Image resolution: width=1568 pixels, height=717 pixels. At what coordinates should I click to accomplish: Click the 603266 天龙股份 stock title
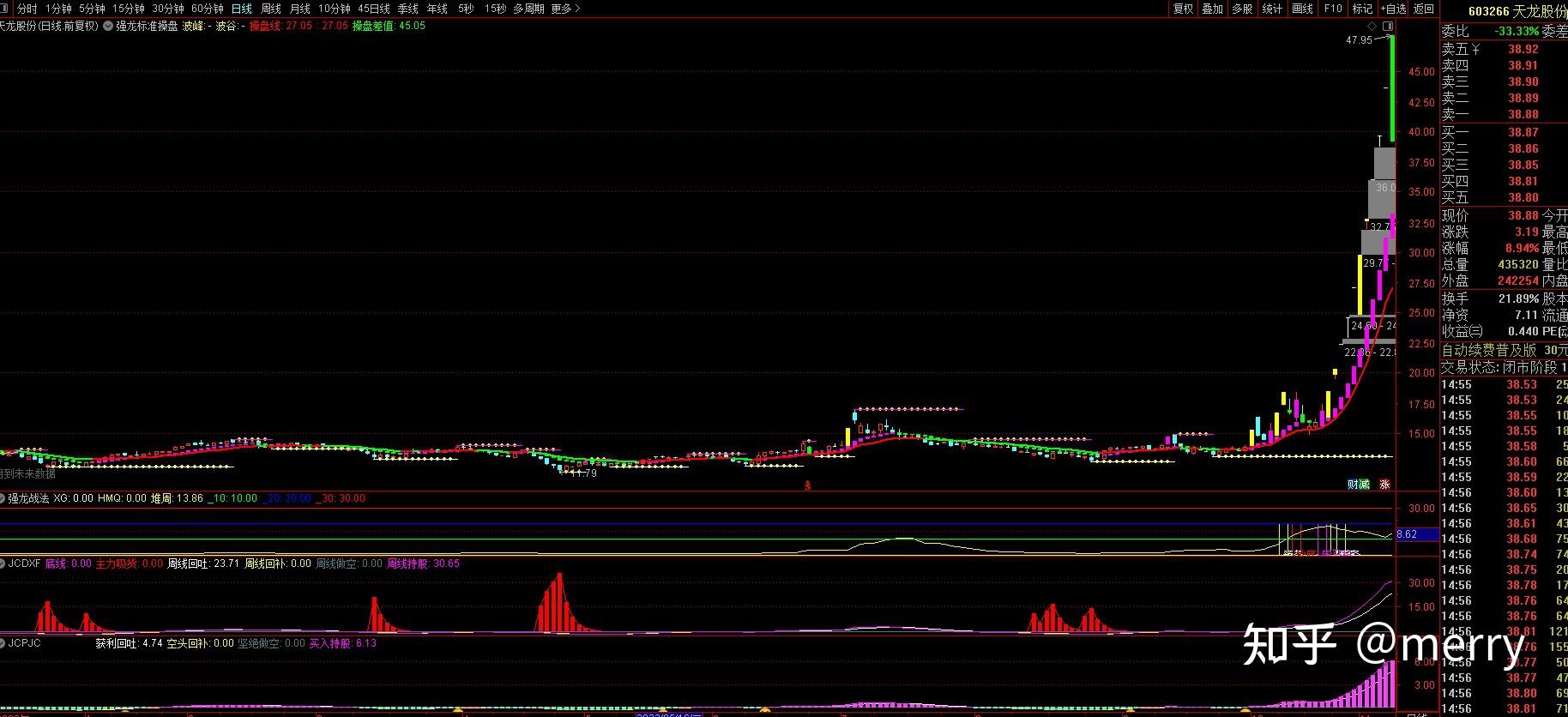pyautogui.click(x=1517, y=11)
